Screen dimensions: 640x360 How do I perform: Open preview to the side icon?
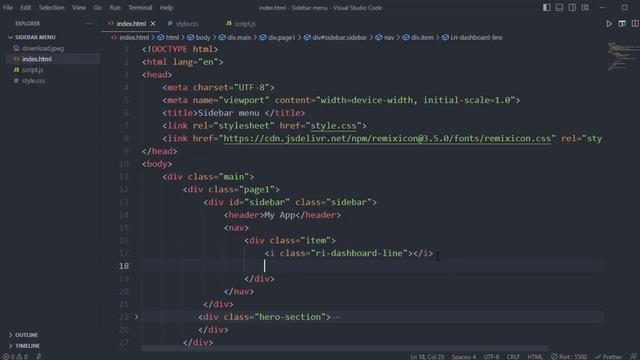[622, 24]
